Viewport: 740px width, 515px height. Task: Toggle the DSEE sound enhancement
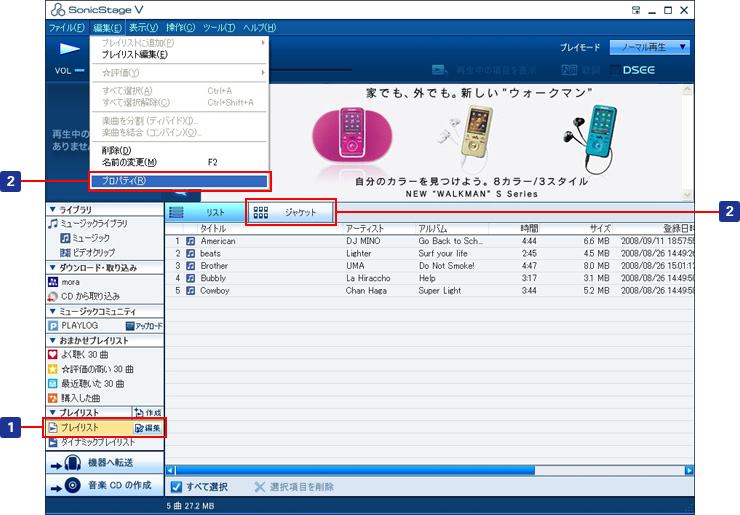(609, 70)
